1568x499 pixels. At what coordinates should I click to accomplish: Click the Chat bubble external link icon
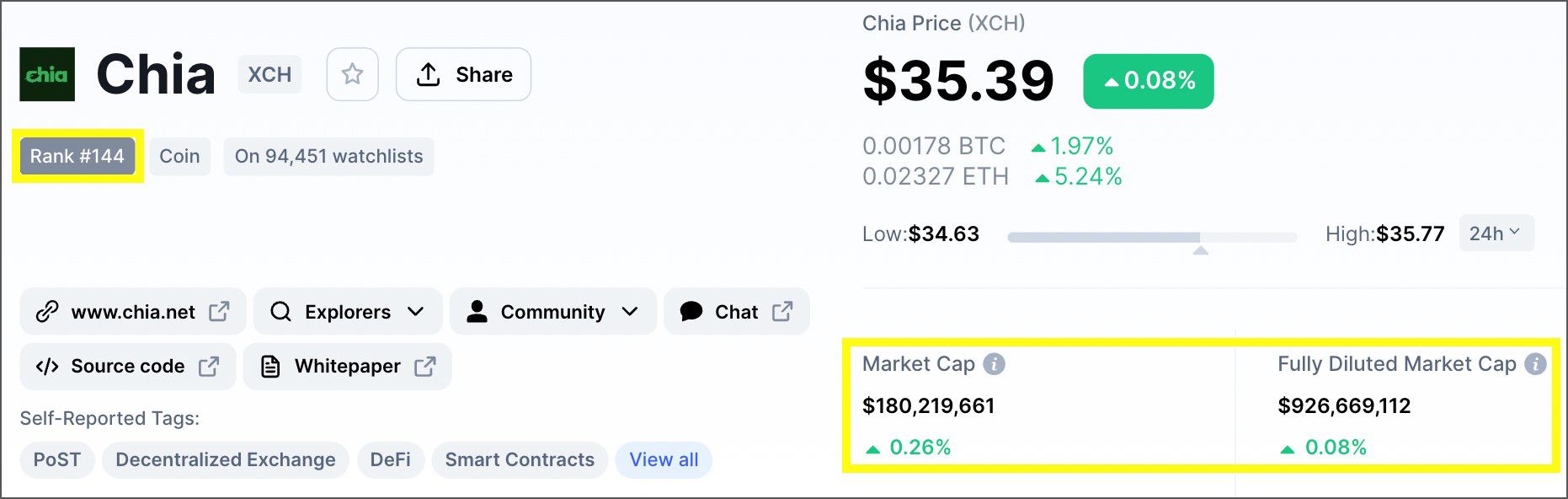pos(781,311)
